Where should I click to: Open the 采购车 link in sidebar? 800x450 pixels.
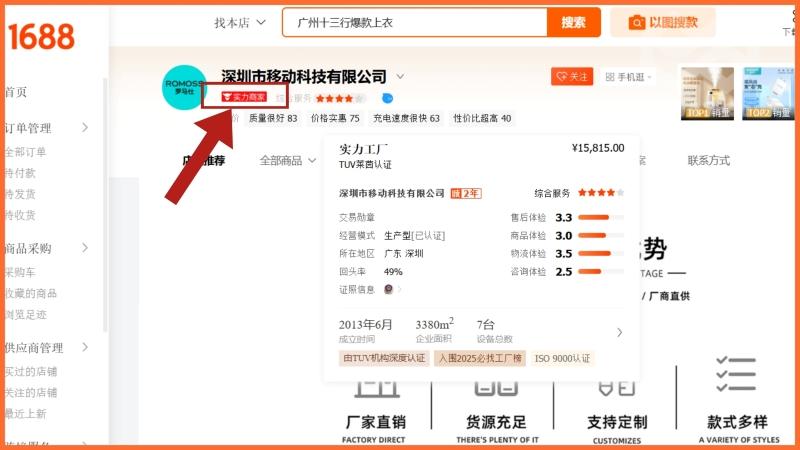(x=22, y=272)
